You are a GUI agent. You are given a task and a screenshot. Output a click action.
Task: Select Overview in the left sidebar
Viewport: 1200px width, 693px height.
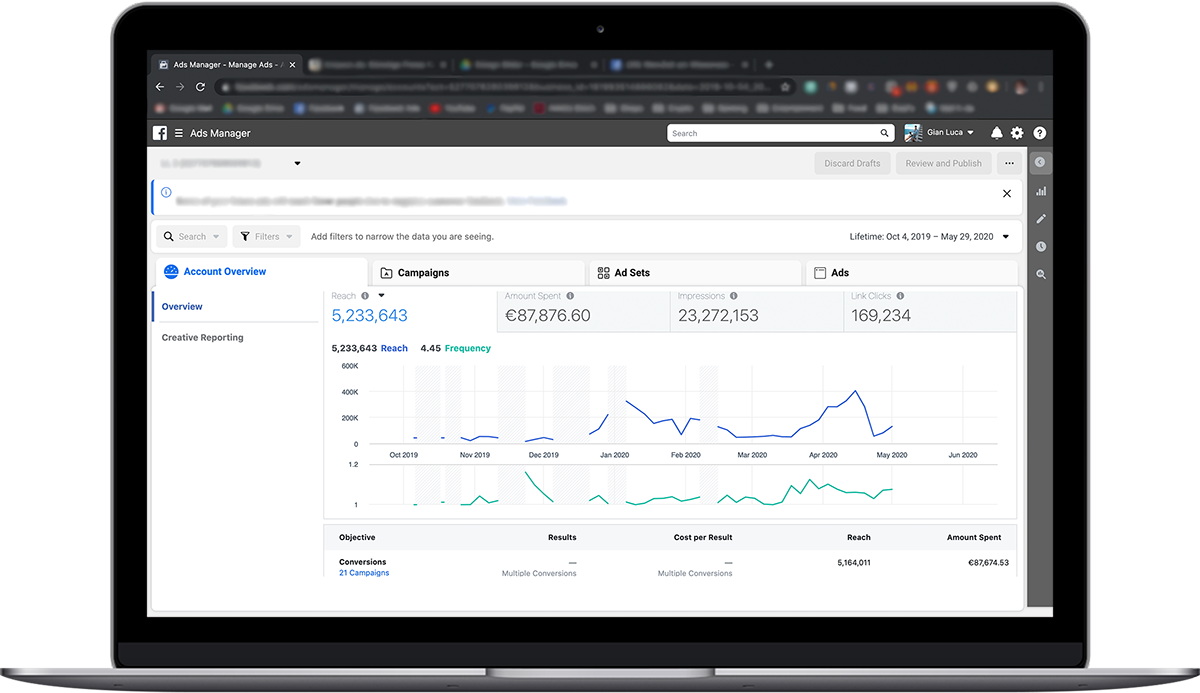(x=182, y=307)
